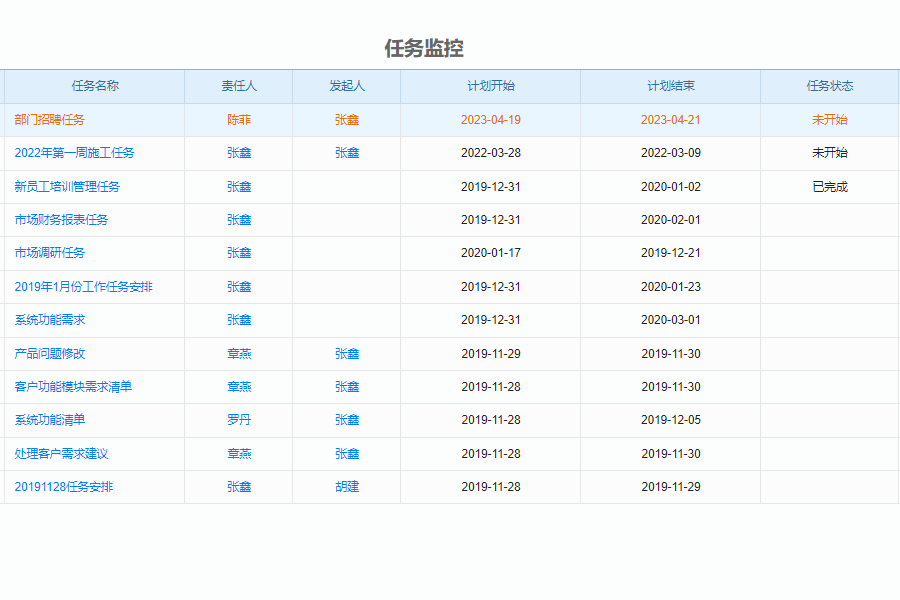Click responsible person 章燕 for 处理客户需求建议
The height and width of the screenshot is (600, 900).
coord(239,454)
